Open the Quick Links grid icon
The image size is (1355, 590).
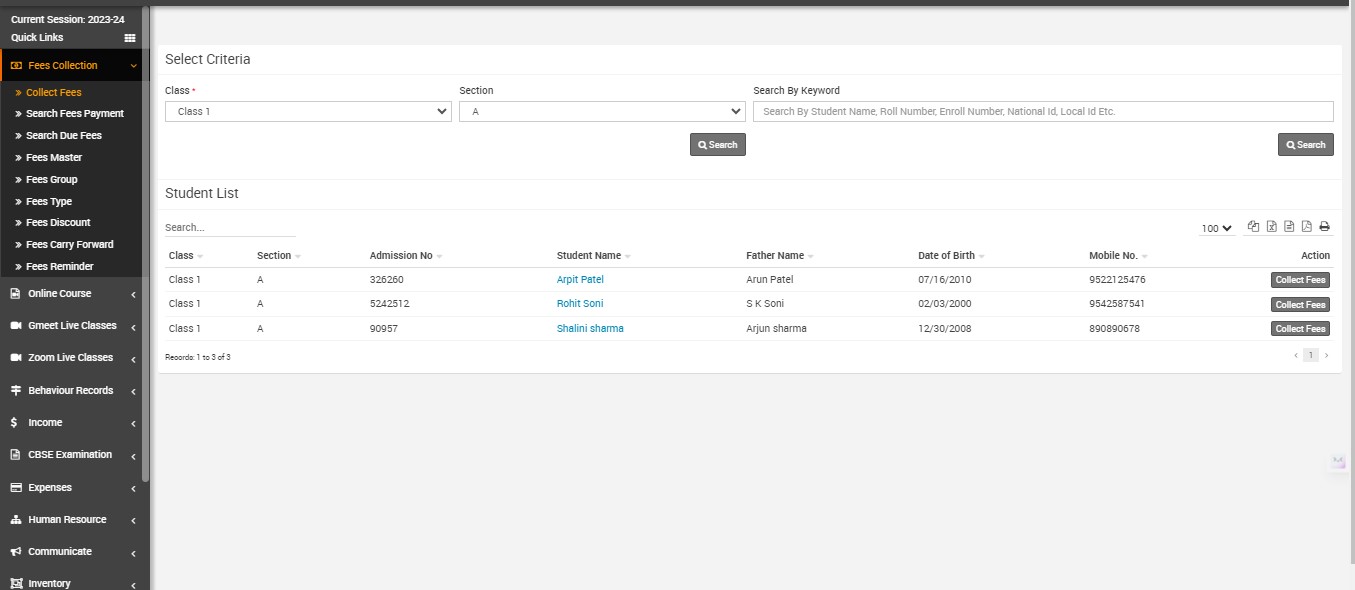coord(129,38)
